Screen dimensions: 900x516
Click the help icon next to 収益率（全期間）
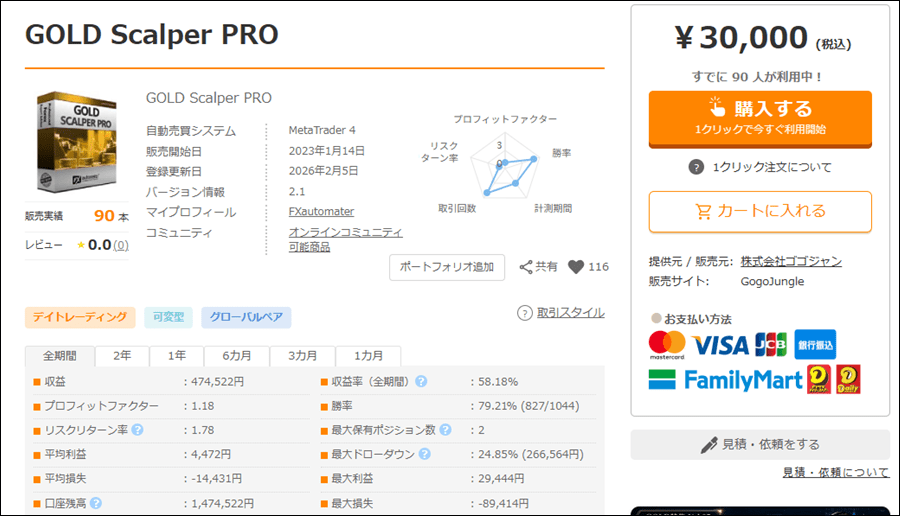point(421,381)
